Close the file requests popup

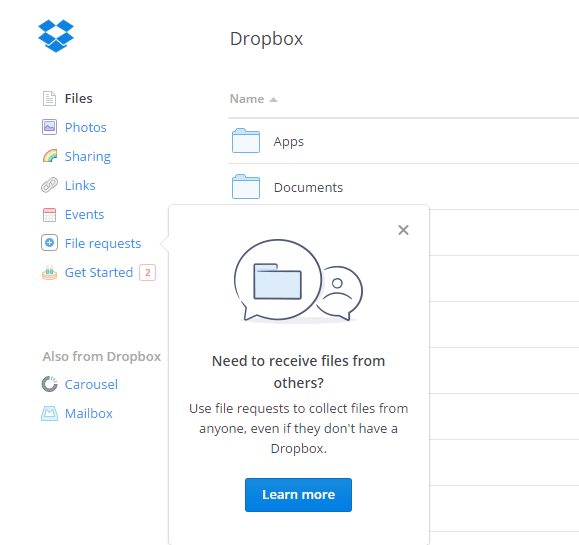tap(403, 230)
